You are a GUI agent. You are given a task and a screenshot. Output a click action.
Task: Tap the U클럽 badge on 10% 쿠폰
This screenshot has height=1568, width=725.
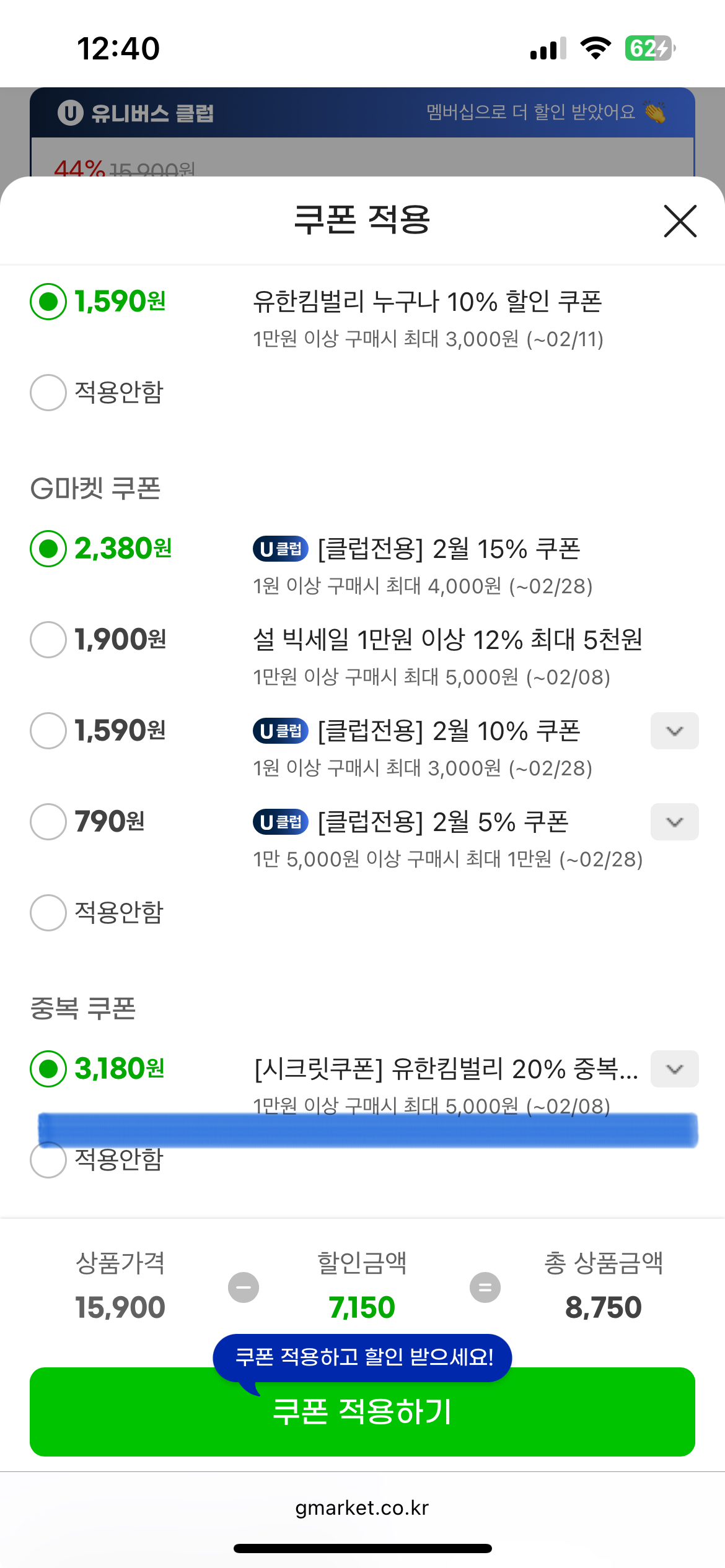pyautogui.click(x=280, y=731)
